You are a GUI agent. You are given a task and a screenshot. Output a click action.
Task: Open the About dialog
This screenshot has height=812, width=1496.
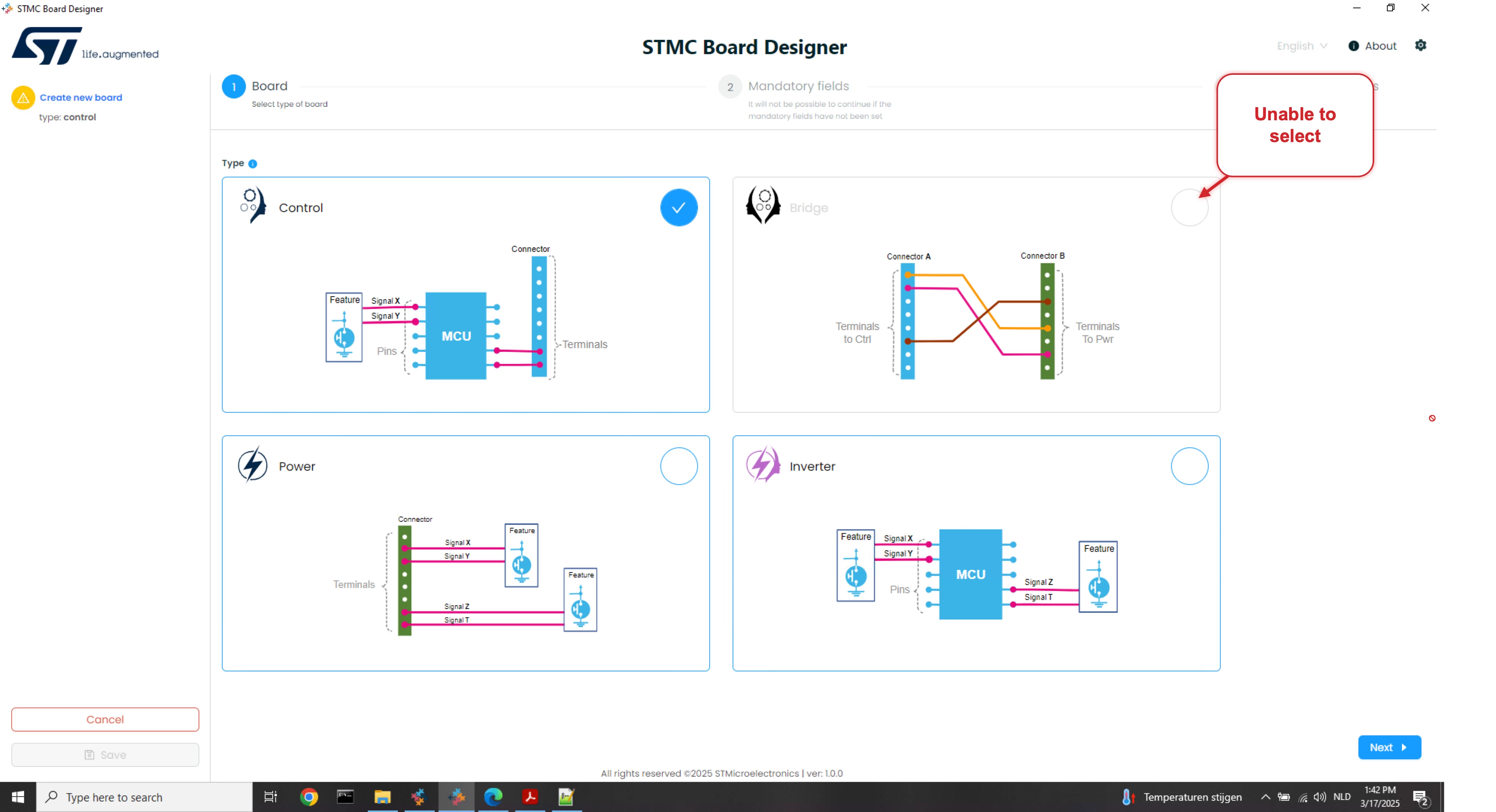coord(1372,46)
